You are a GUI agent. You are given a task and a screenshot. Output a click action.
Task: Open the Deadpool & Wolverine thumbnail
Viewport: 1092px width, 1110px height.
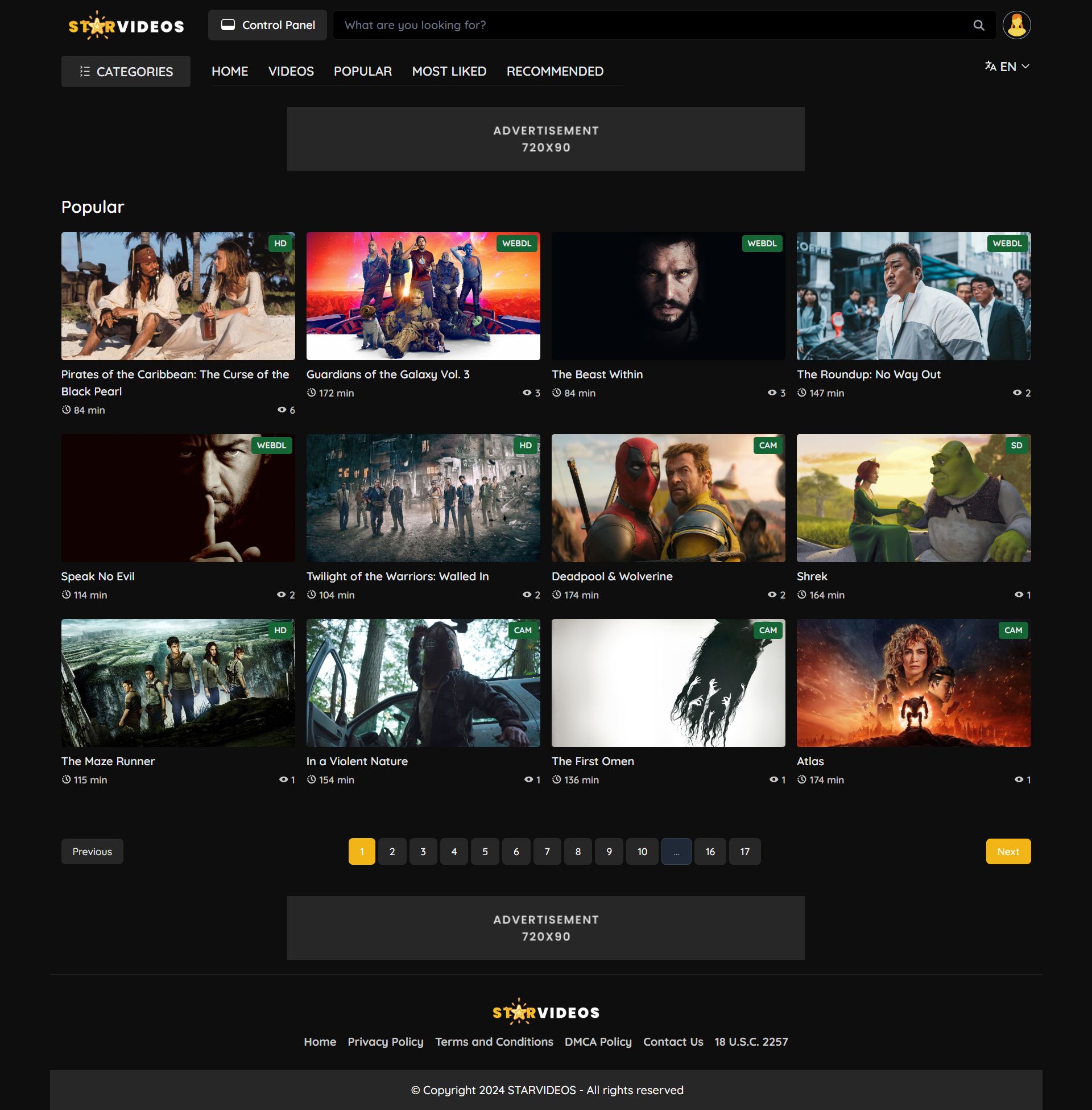pos(668,498)
